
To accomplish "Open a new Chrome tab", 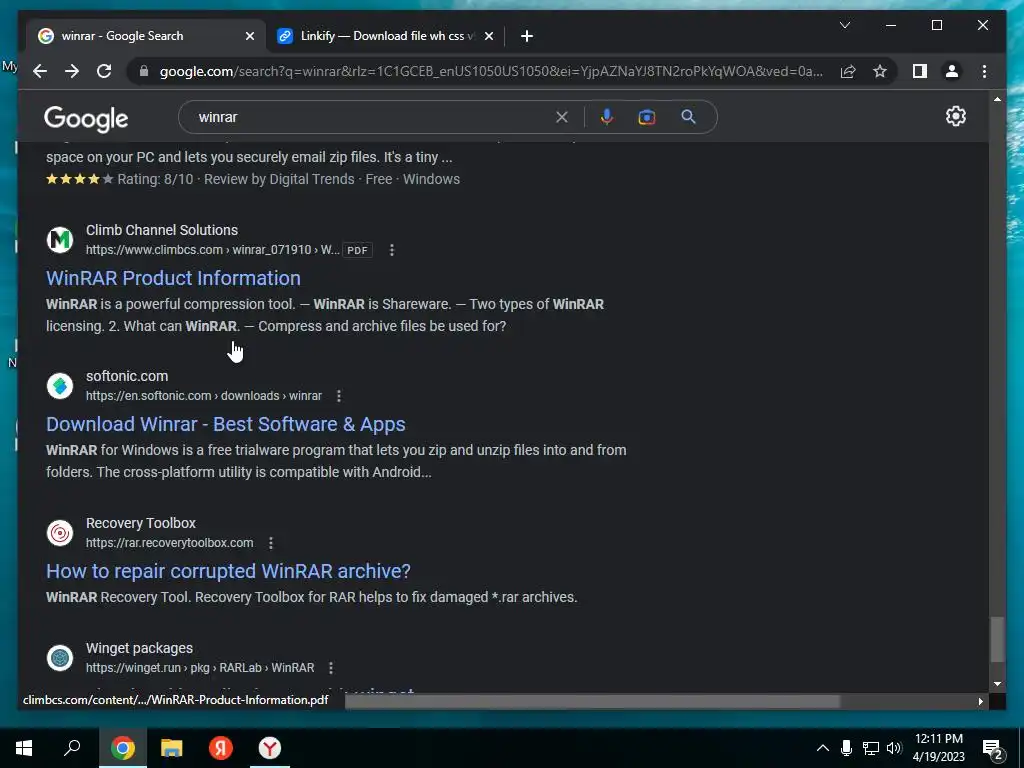I will (x=527, y=36).
